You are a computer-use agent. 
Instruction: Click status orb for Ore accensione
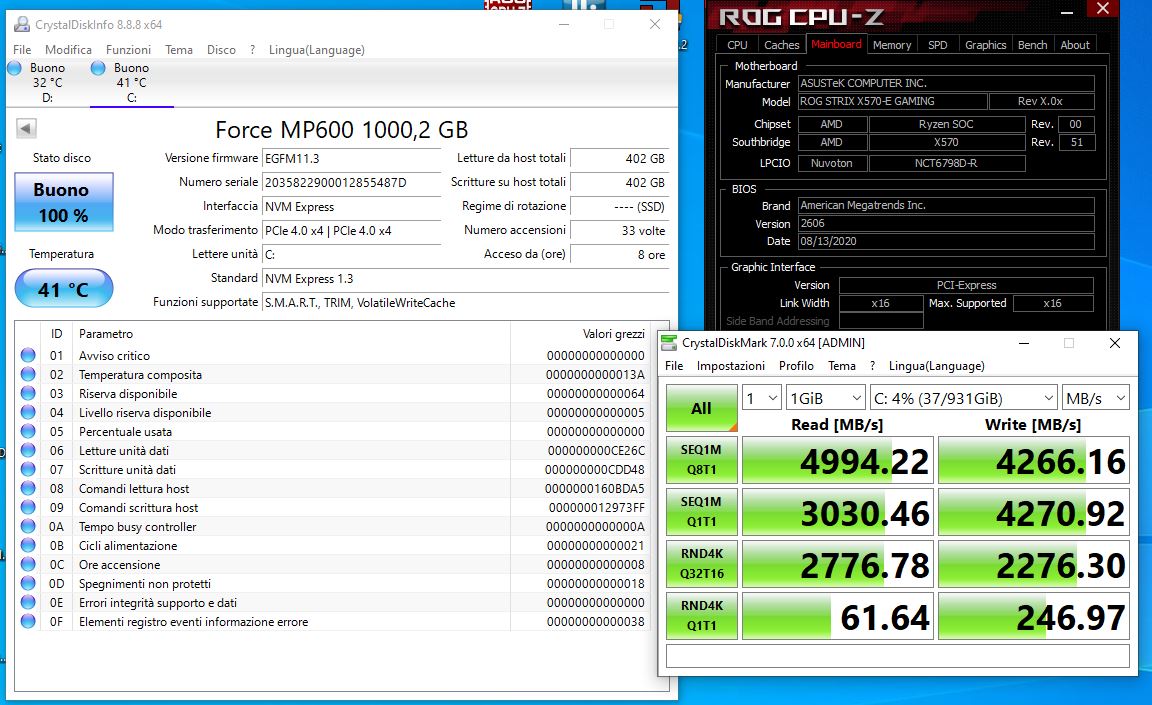29,565
